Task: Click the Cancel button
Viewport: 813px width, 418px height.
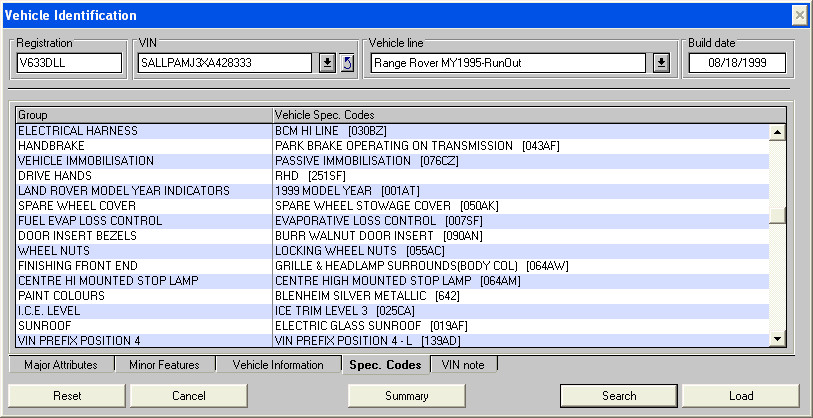Action: coord(189,396)
